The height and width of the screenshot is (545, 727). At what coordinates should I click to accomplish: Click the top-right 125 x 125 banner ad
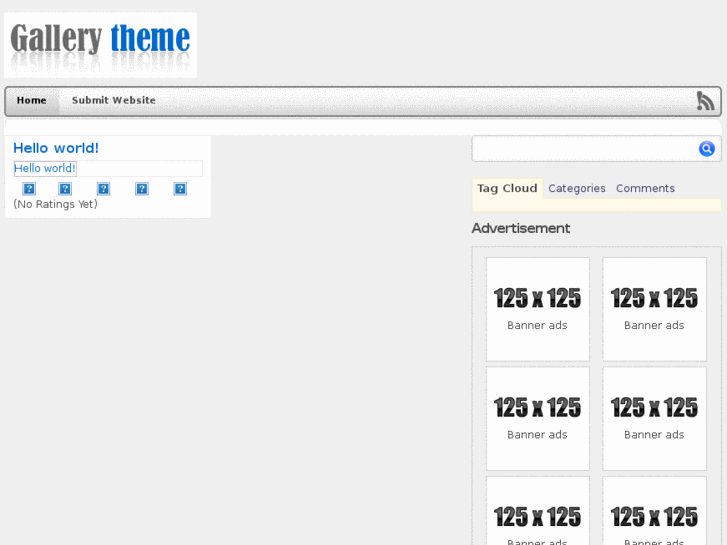[x=654, y=309]
